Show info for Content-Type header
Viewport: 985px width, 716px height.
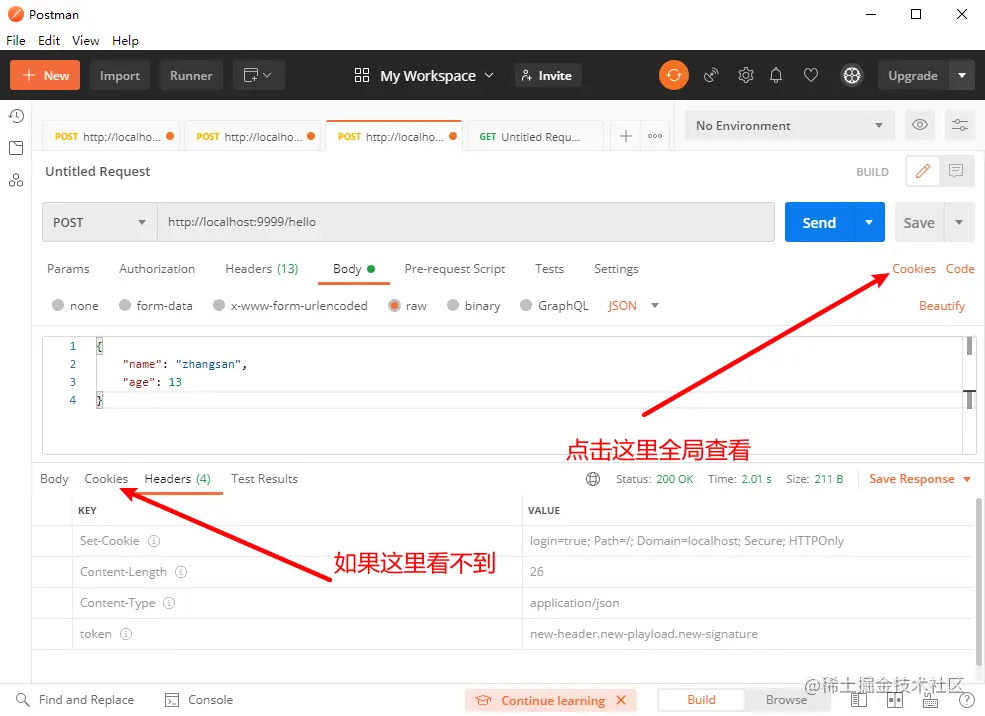pyautogui.click(x=169, y=603)
